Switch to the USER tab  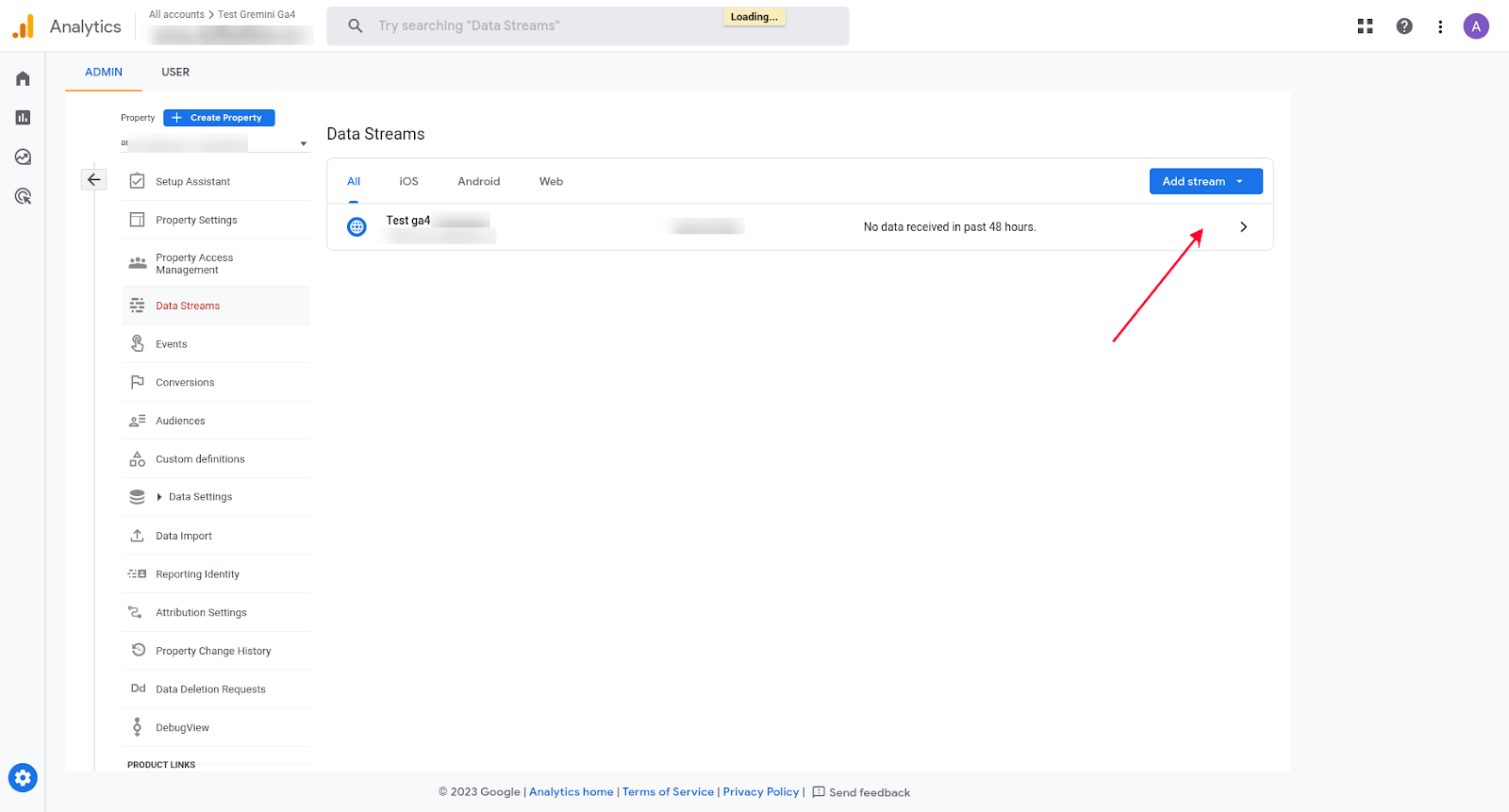pyautogui.click(x=175, y=72)
